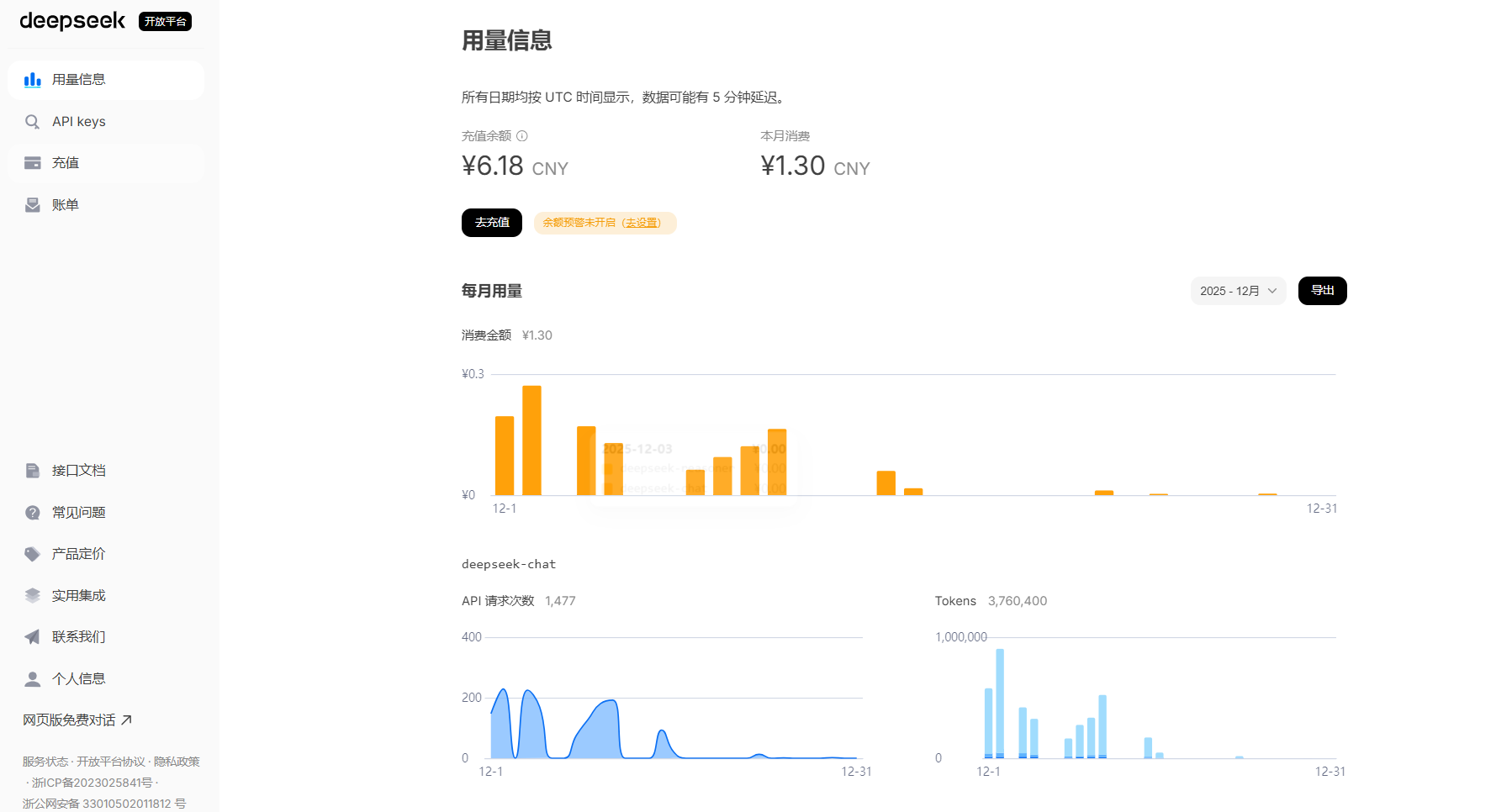Click the chevron arrow in month selector
This screenshot has width=1512, height=812.
tap(1272, 291)
